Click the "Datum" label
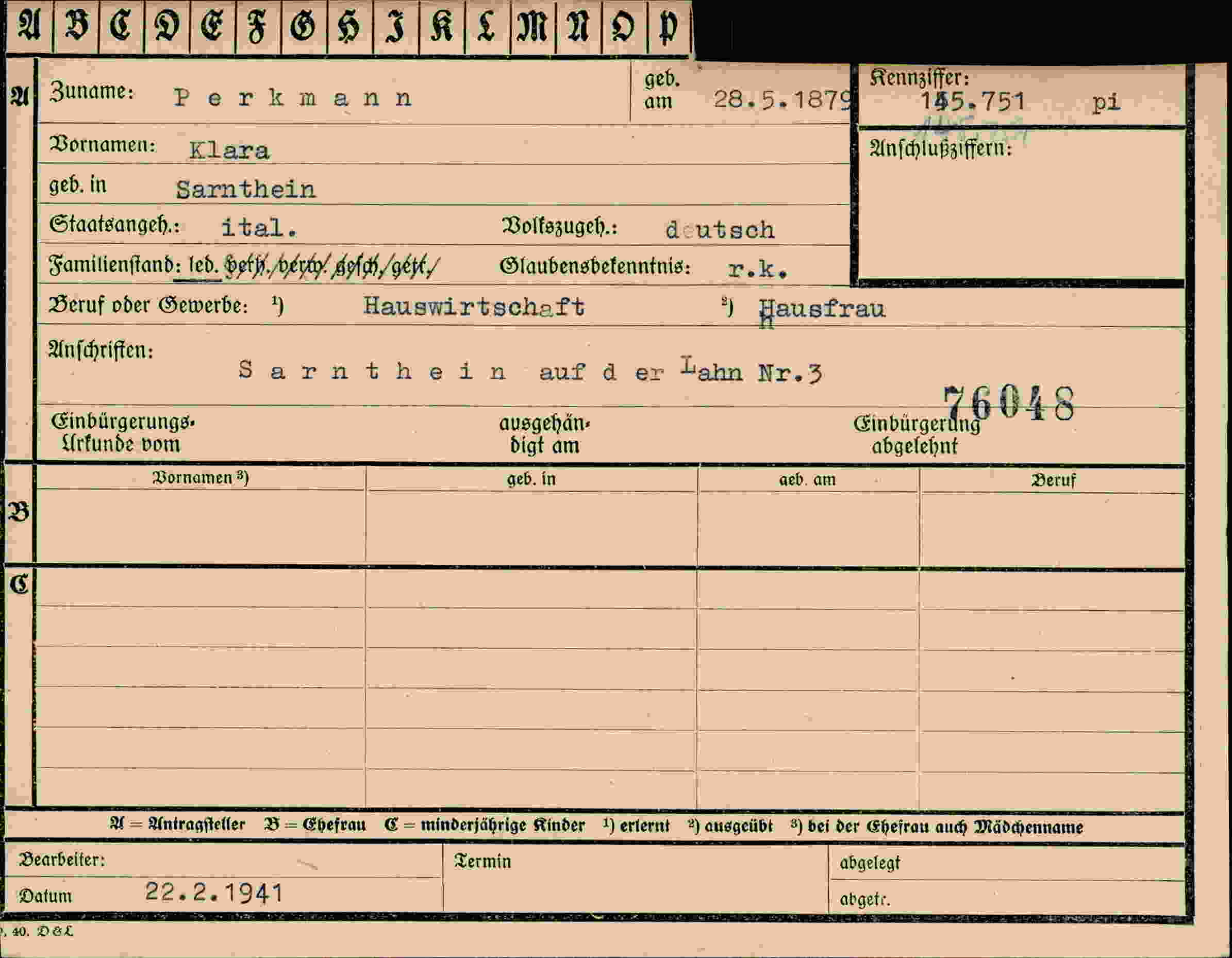This screenshot has width=1232, height=958. click(46, 896)
